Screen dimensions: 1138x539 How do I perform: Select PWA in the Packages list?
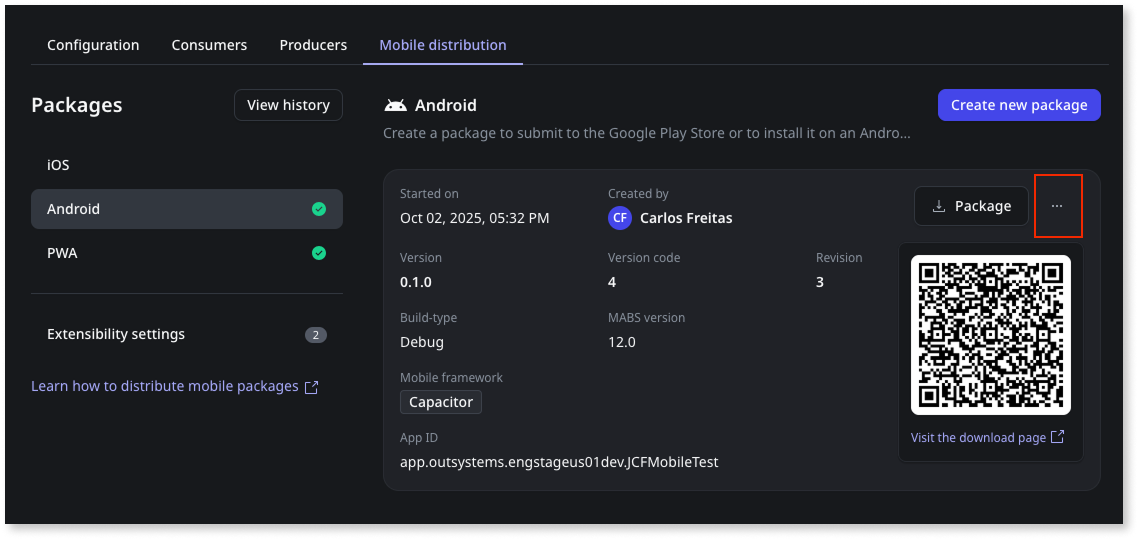(62, 253)
